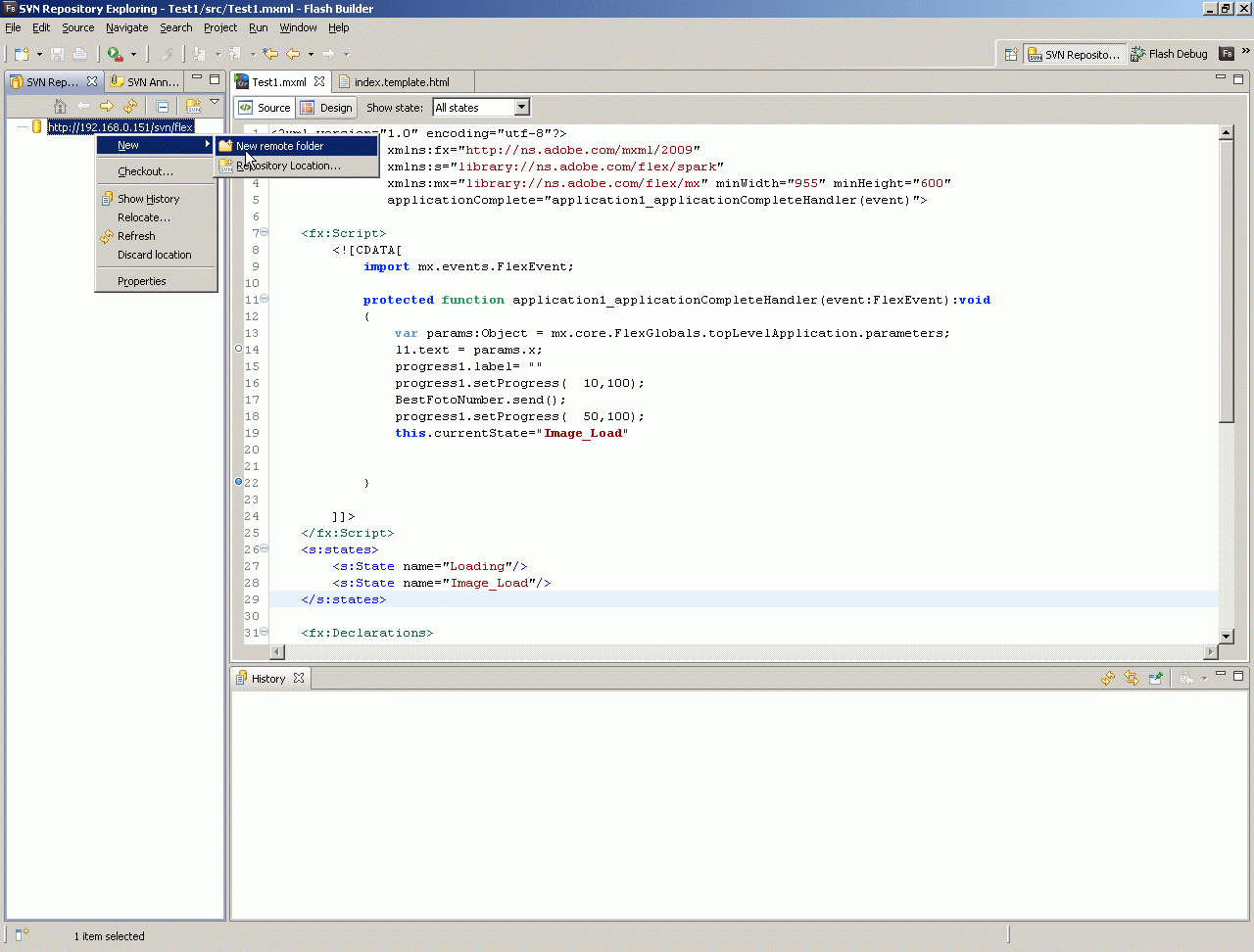Click Show History in context menu
This screenshot has width=1254, height=952.
click(x=148, y=199)
